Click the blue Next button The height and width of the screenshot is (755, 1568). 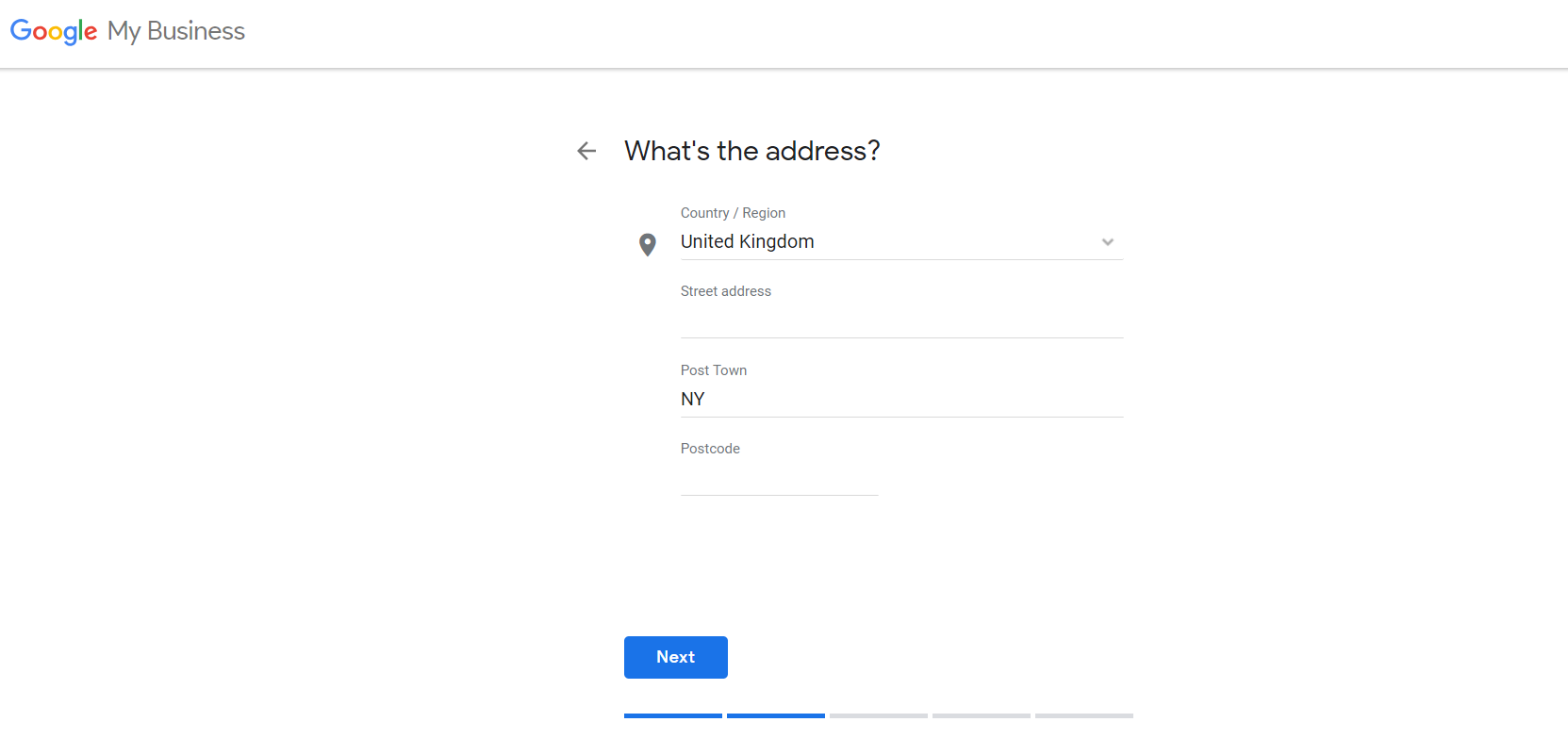[676, 657]
